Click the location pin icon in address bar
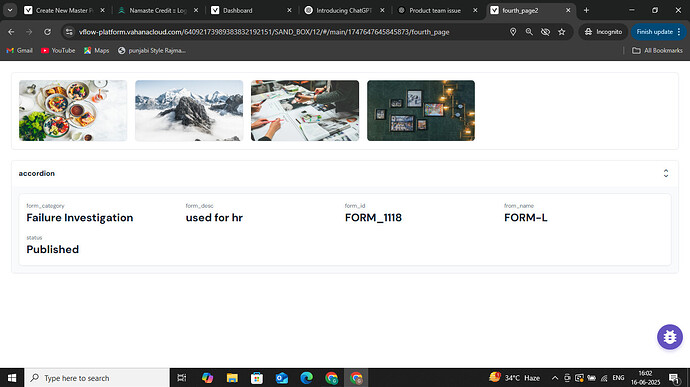This screenshot has width=690, height=387. click(513, 32)
